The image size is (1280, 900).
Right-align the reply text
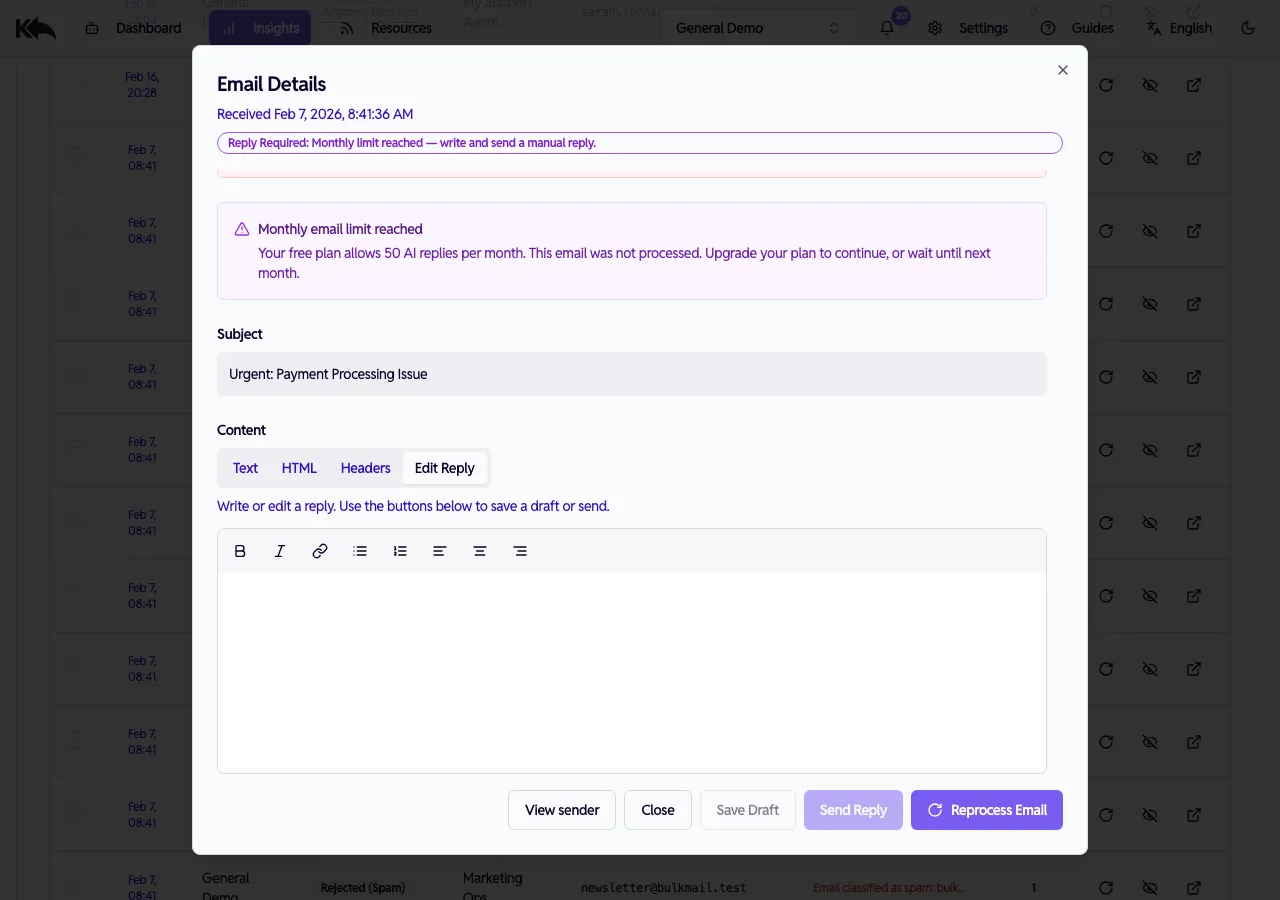tap(520, 551)
